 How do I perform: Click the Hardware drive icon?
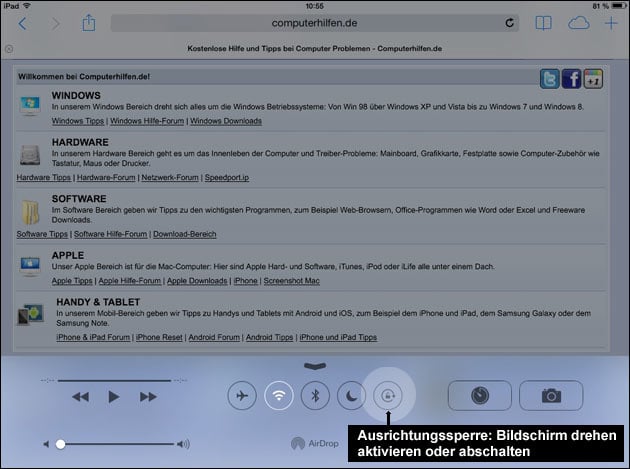[x=30, y=155]
